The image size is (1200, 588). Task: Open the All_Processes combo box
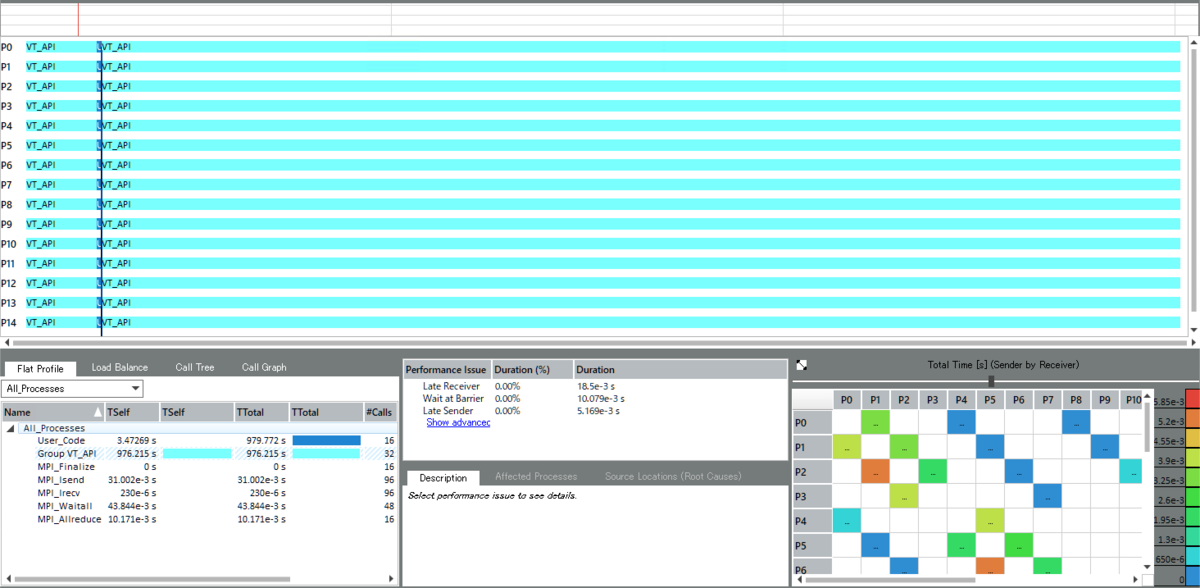pyautogui.click(x=72, y=389)
